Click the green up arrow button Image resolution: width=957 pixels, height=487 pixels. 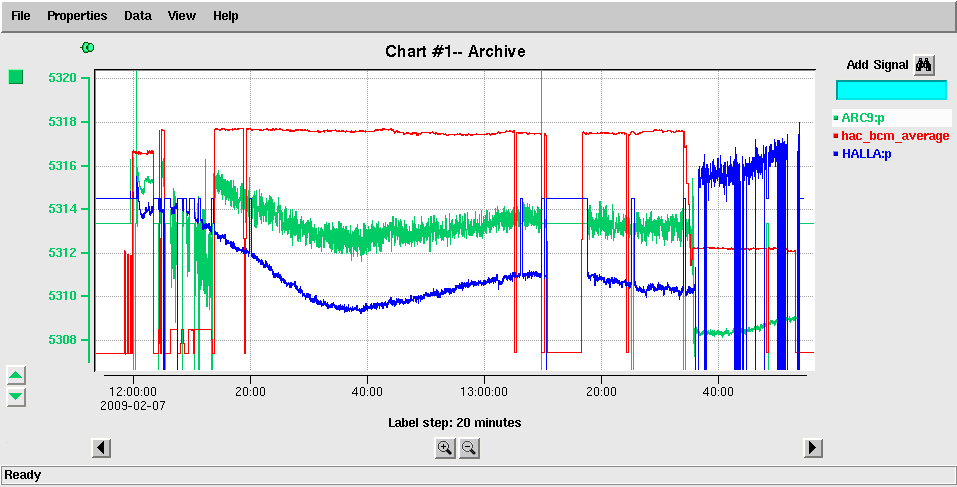tap(16, 375)
